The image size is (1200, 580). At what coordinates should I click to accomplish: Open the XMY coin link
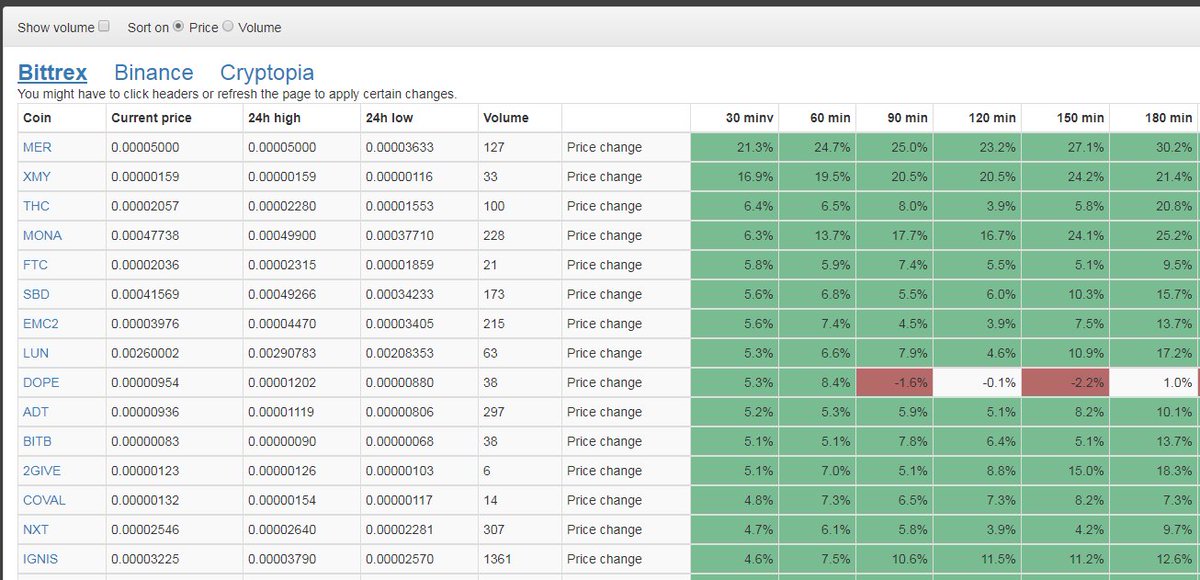click(x=38, y=177)
